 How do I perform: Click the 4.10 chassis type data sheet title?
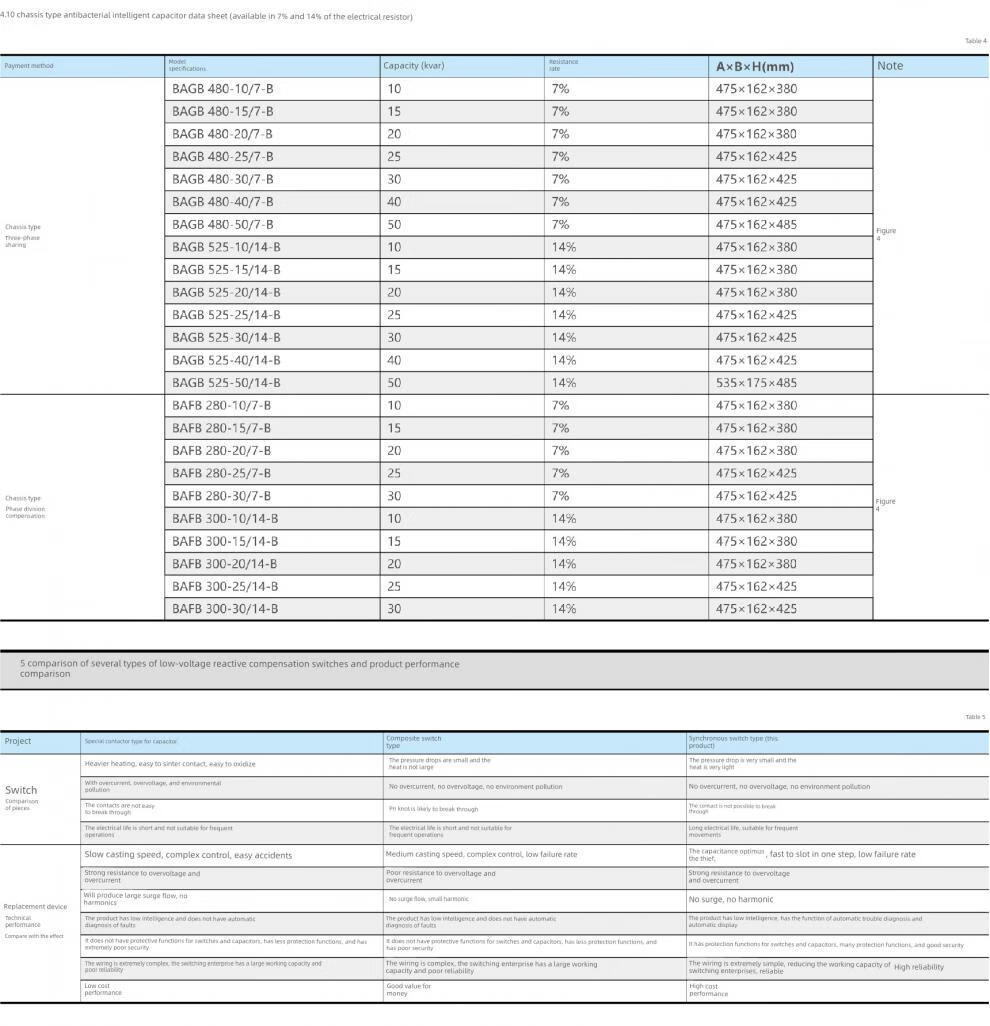(206, 17)
